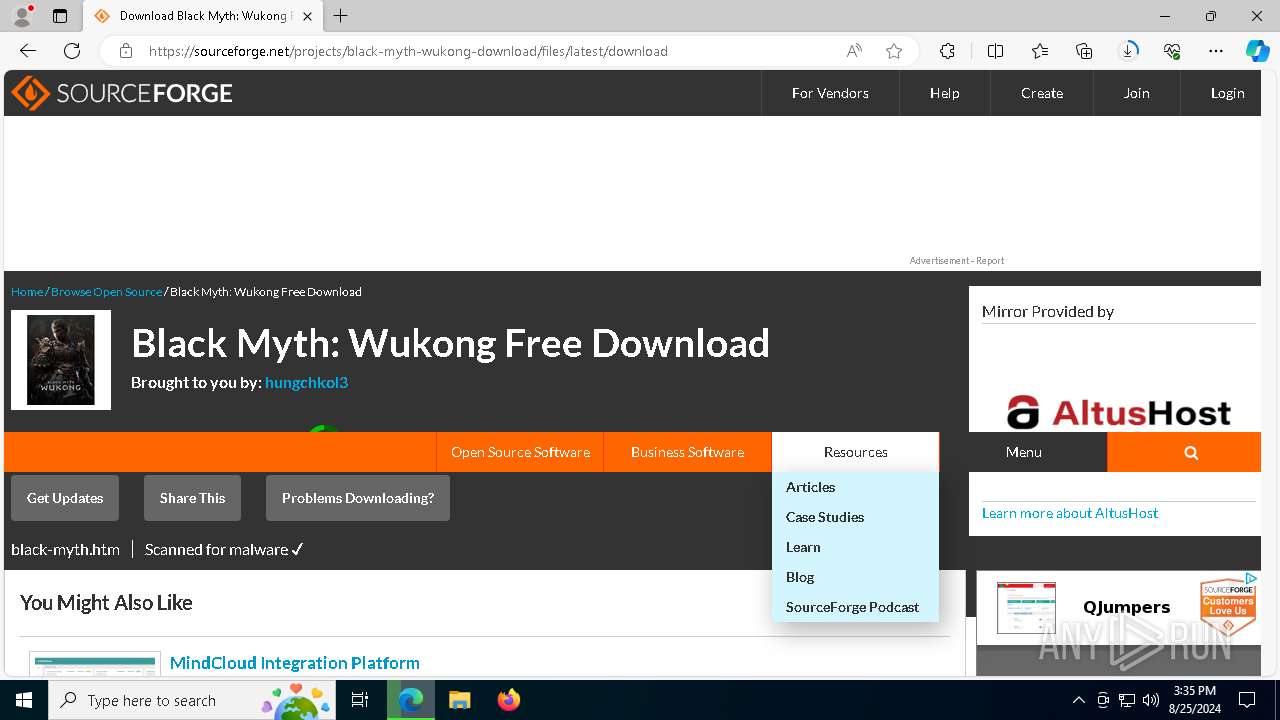Open browser Extensions icon

pos(947,51)
